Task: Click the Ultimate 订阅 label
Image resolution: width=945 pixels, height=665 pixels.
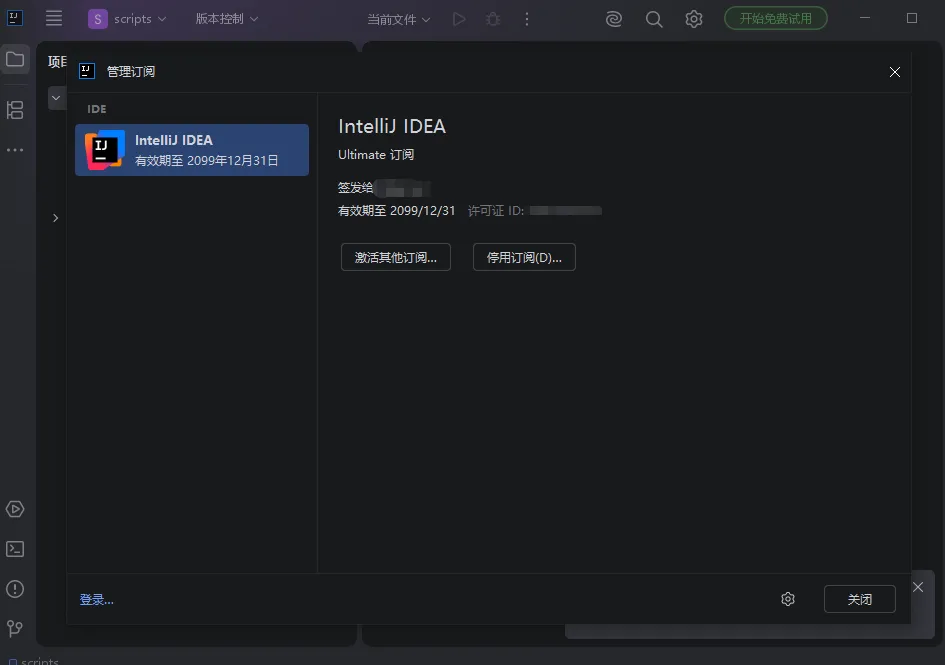Action: click(376, 155)
